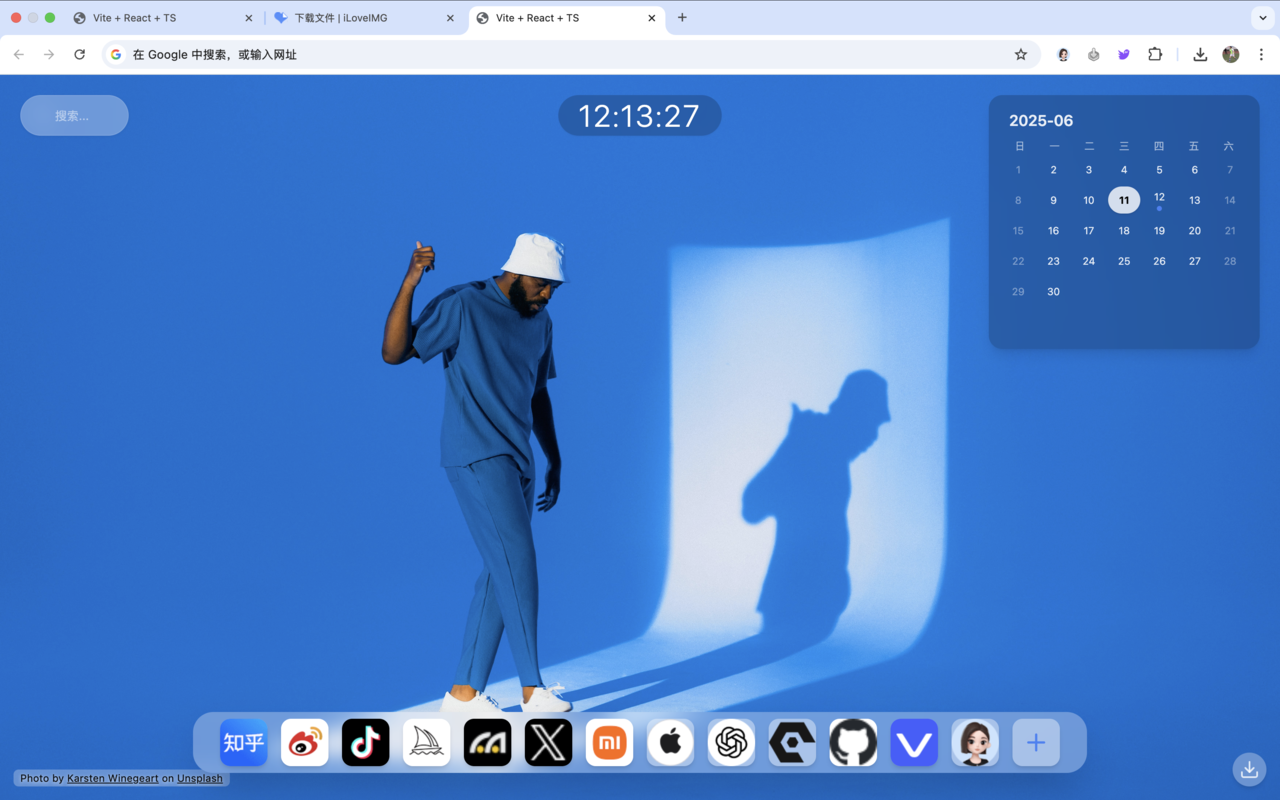Close the 下载文件 | iLoveIMG tab
Image resolution: width=1280 pixels, height=800 pixels.
point(450,18)
